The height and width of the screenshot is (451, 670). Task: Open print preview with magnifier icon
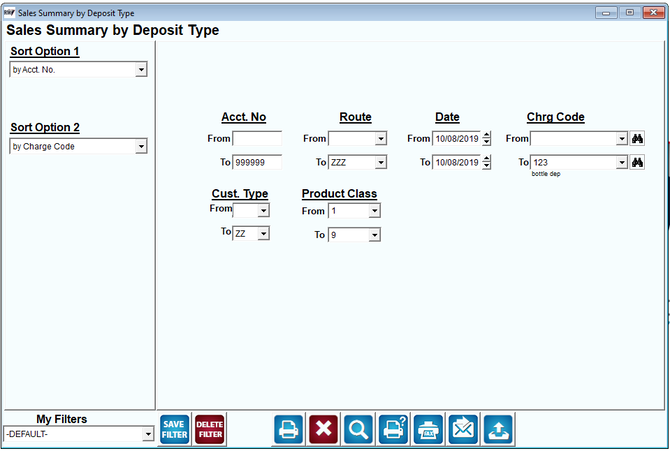358,429
